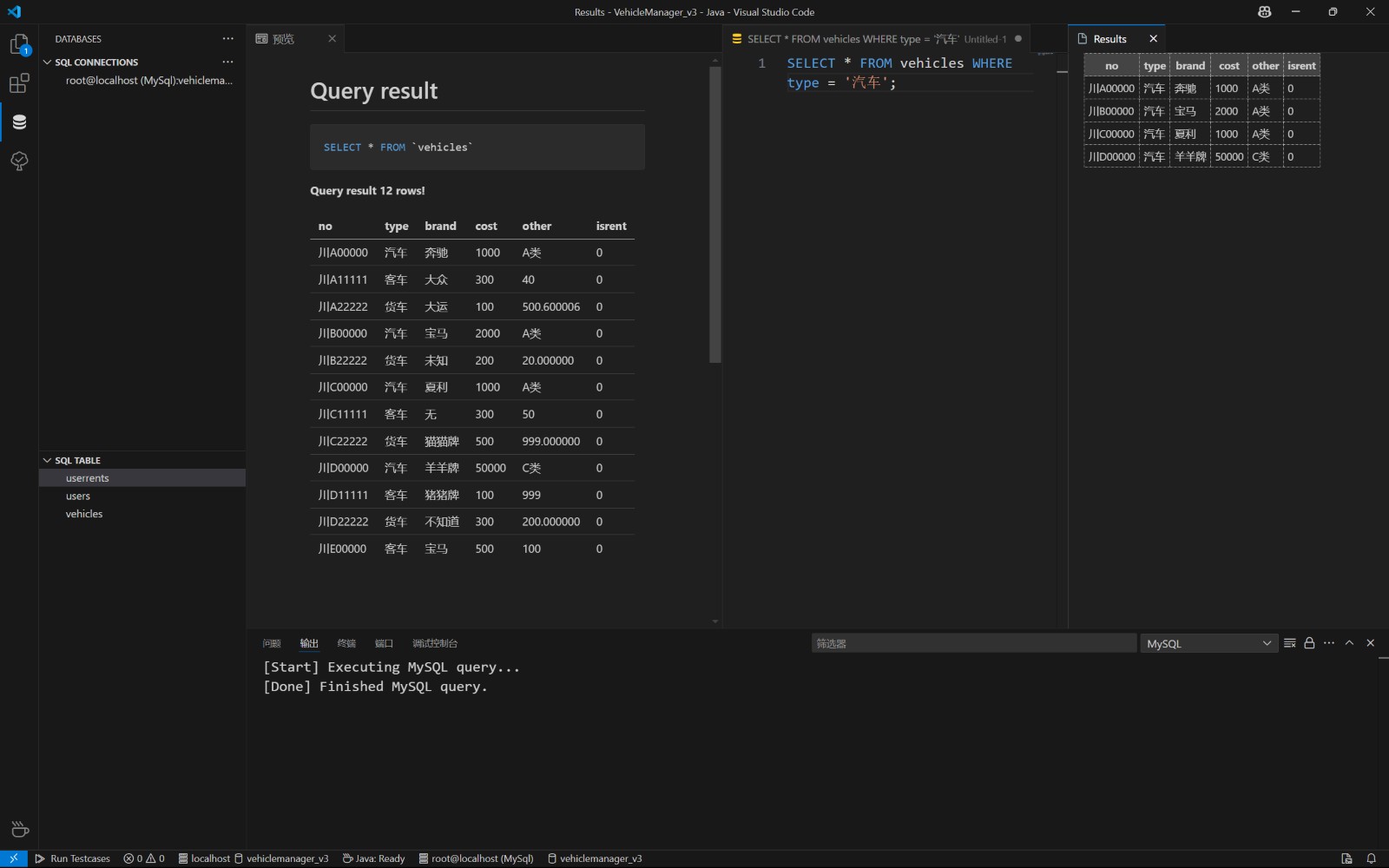
Task: Run Testcases from status bar
Action: (73, 858)
